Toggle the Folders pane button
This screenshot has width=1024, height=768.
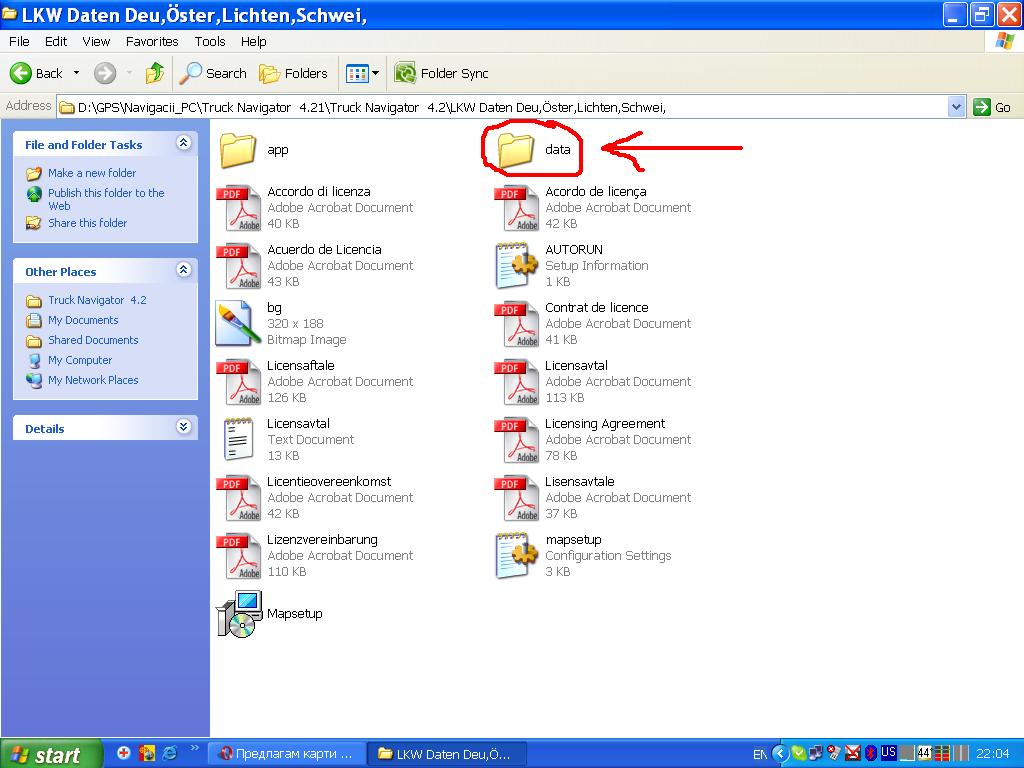pyautogui.click(x=293, y=73)
